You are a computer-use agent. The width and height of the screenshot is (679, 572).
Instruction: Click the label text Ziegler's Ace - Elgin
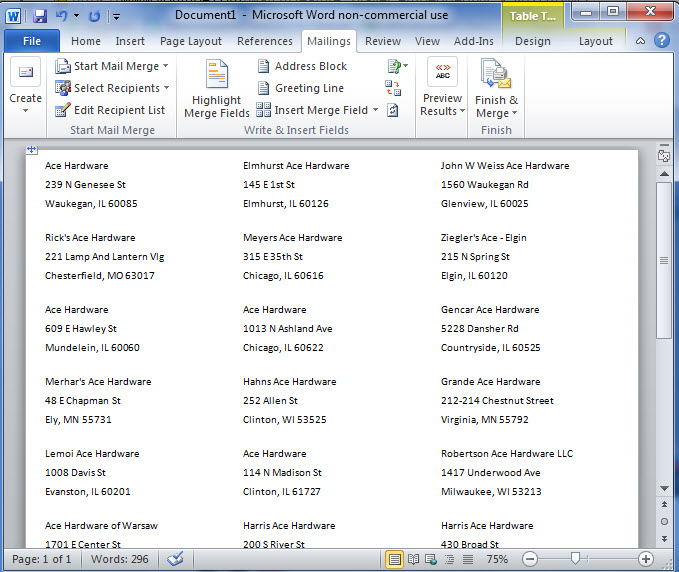click(x=484, y=238)
